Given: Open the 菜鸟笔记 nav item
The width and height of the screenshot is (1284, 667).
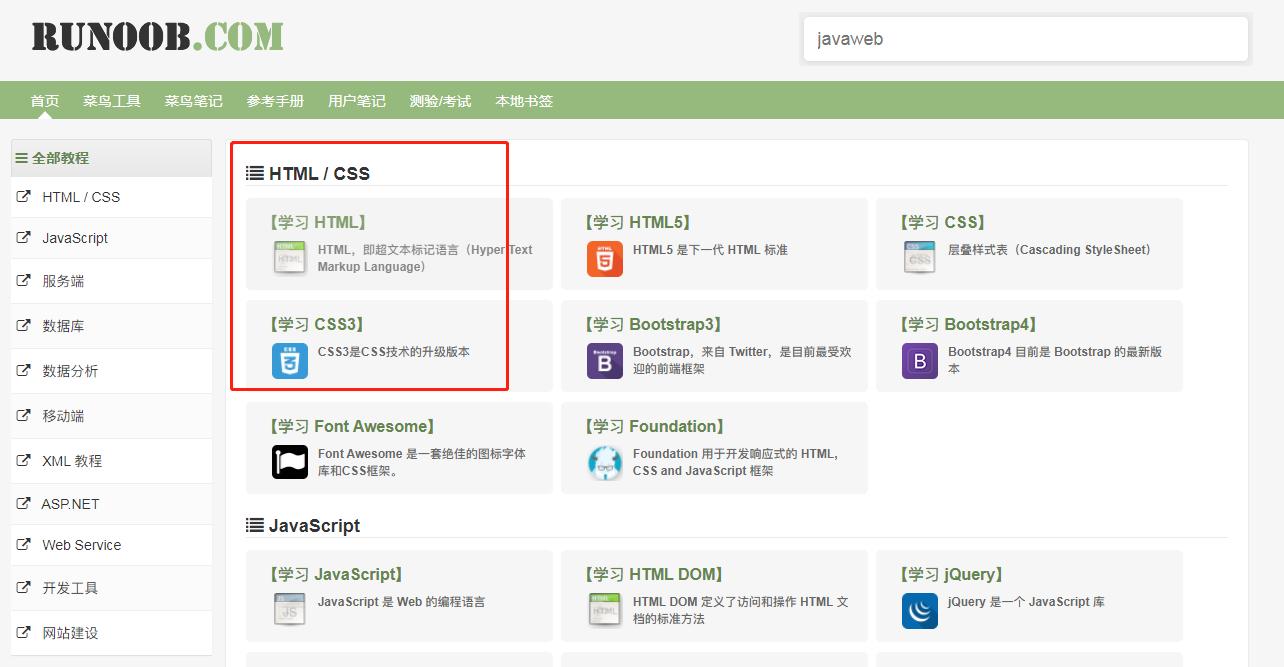Looking at the screenshot, I should pyautogui.click(x=194, y=101).
